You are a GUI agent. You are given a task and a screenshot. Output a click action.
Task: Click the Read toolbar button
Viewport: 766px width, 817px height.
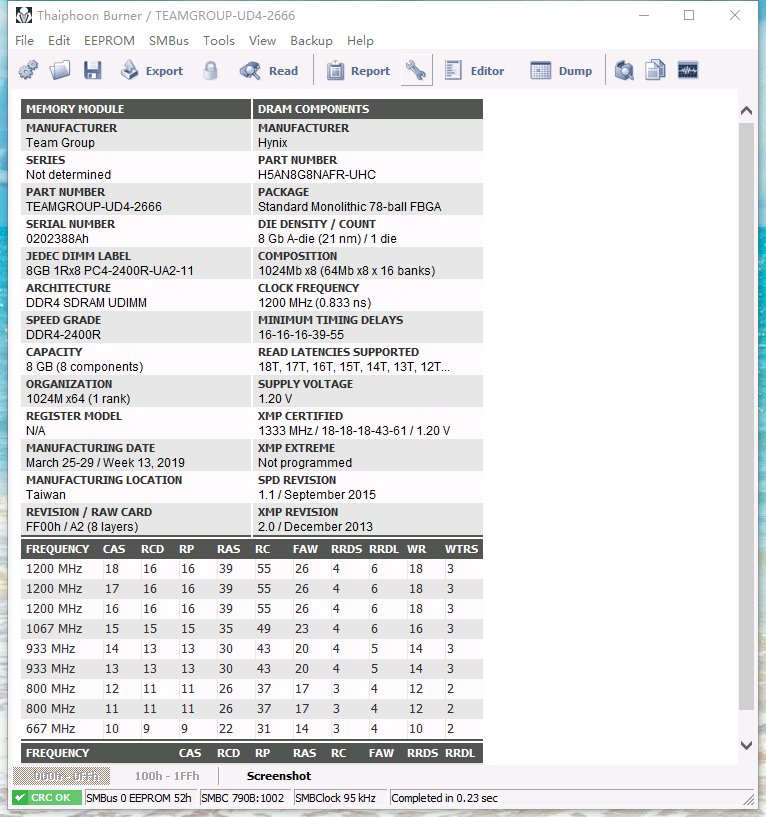tap(269, 71)
